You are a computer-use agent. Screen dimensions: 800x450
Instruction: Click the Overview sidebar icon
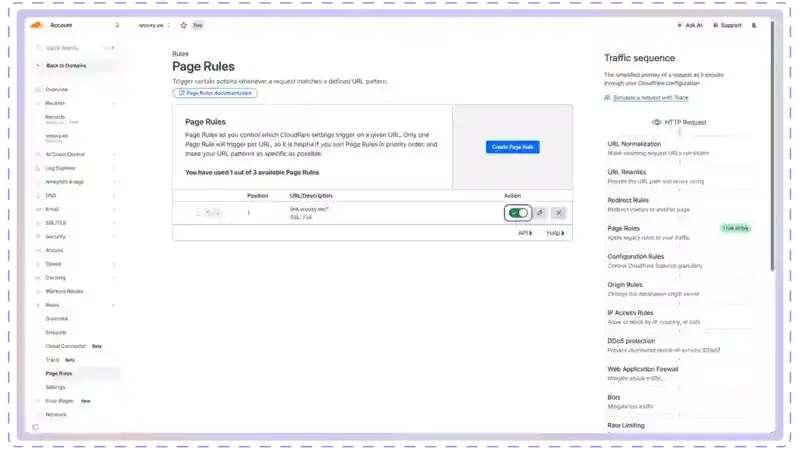pos(38,89)
